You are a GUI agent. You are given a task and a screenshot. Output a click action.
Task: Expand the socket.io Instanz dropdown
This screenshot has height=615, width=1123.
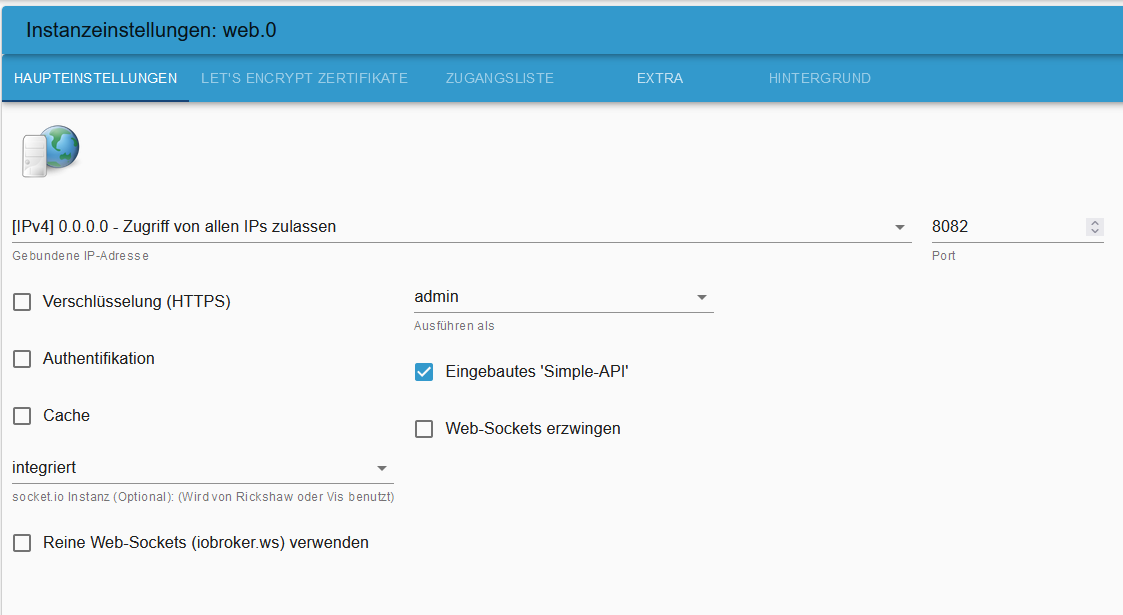click(202, 468)
